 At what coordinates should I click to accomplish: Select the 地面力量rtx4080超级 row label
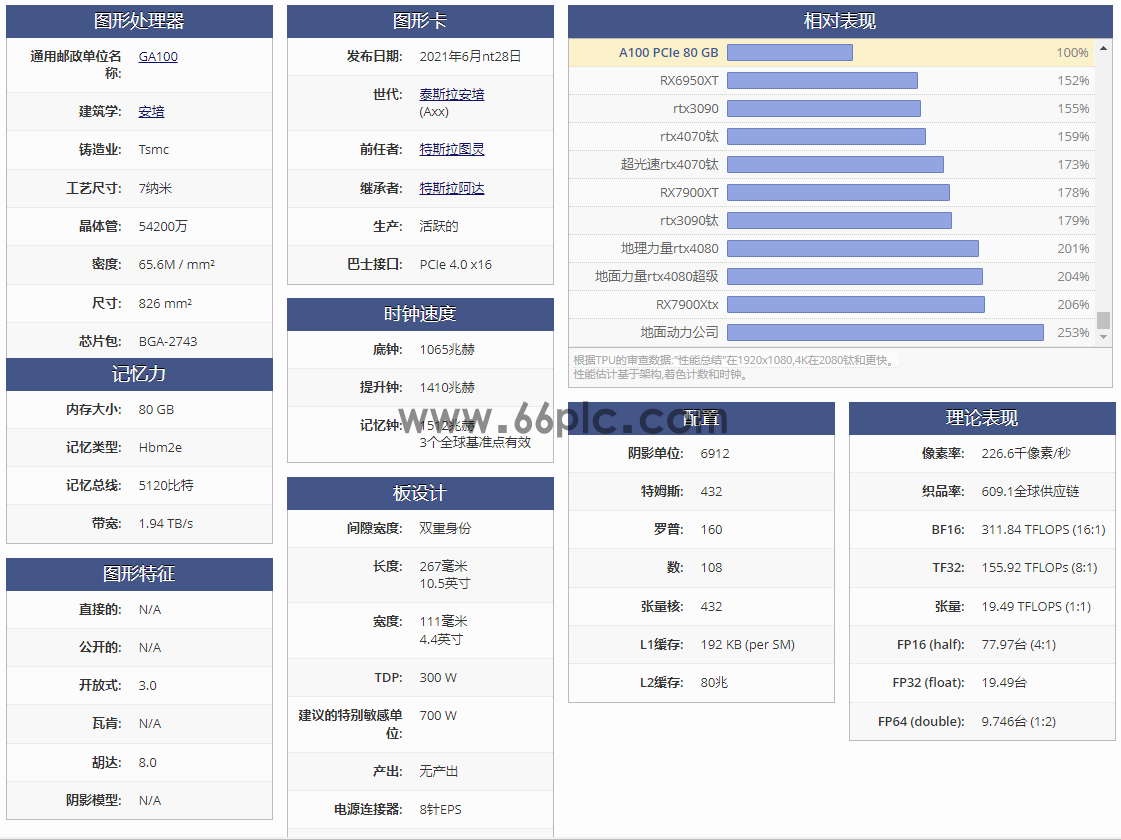pos(657,276)
